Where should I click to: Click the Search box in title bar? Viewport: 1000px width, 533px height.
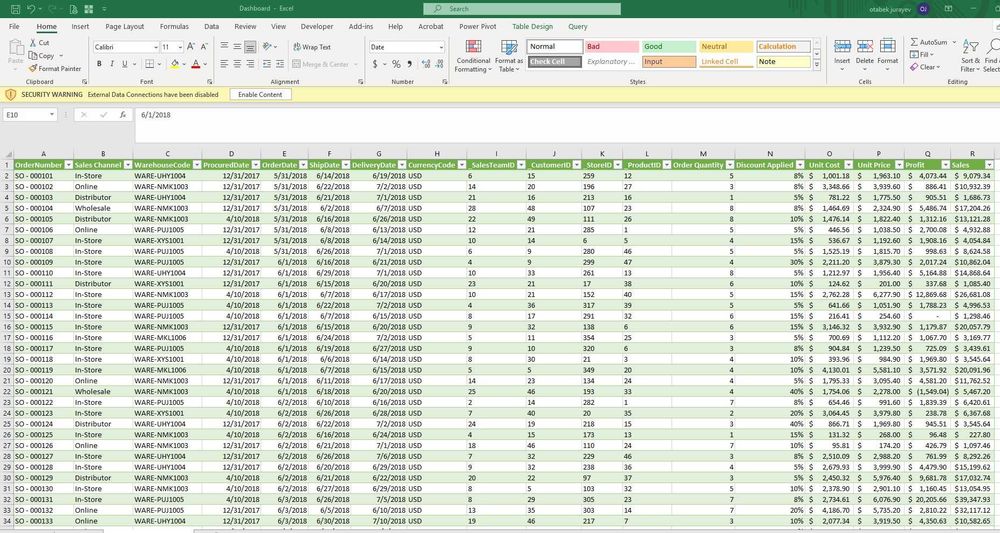[522, 9]
